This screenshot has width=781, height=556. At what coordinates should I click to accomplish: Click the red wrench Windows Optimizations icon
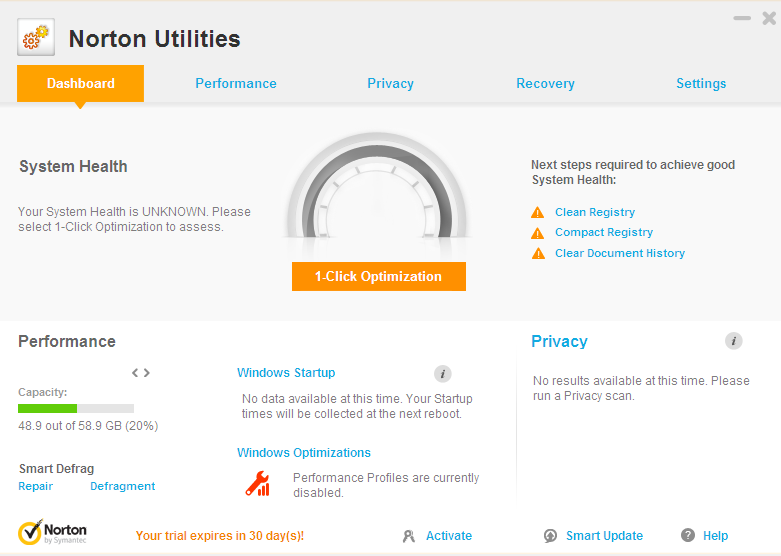[x=258, y=484]
